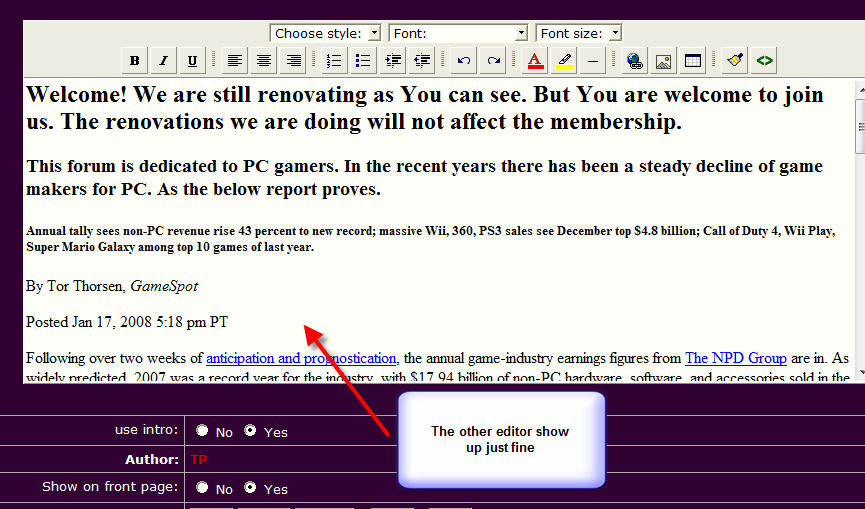Toggle bold formatting in the editor toolbar
Screen dimensions: 865x509
point(134,61)
